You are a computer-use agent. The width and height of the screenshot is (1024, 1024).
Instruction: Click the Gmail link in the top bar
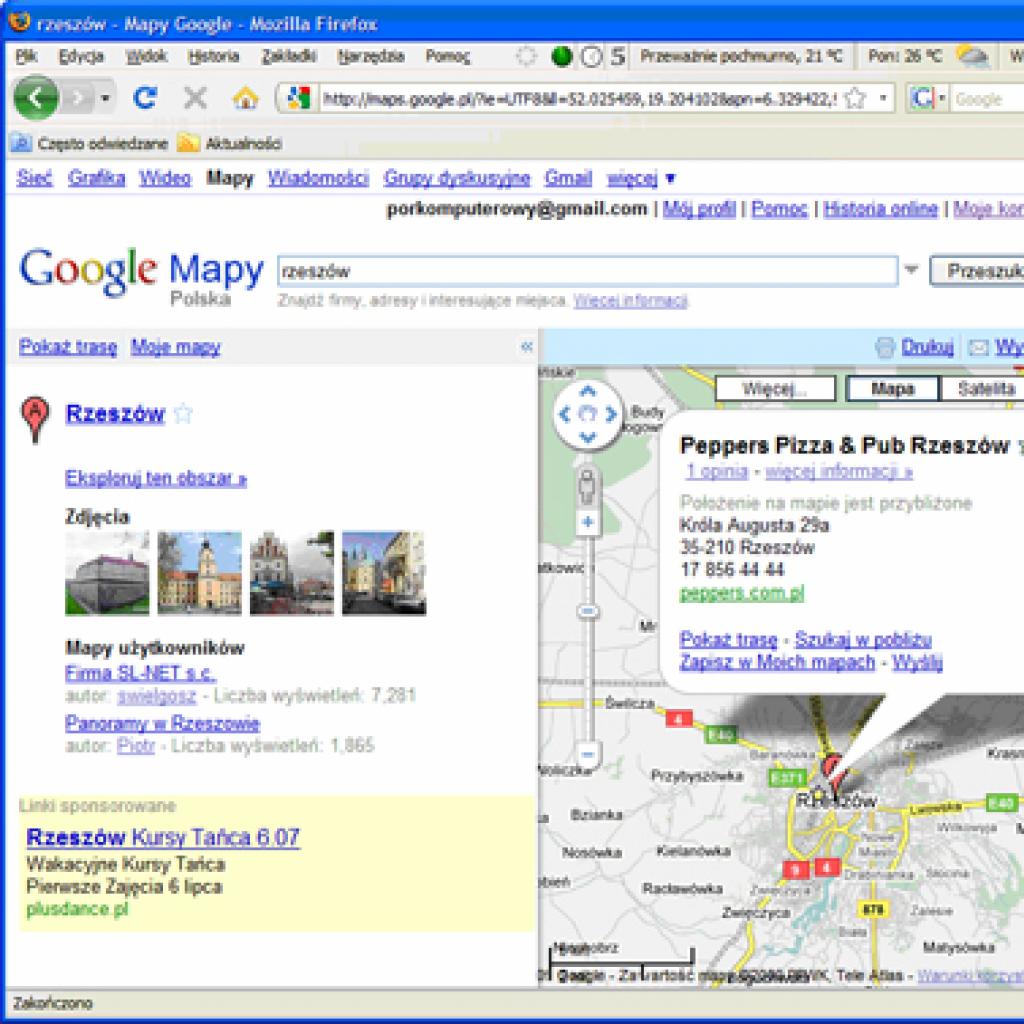click(568, 178)
